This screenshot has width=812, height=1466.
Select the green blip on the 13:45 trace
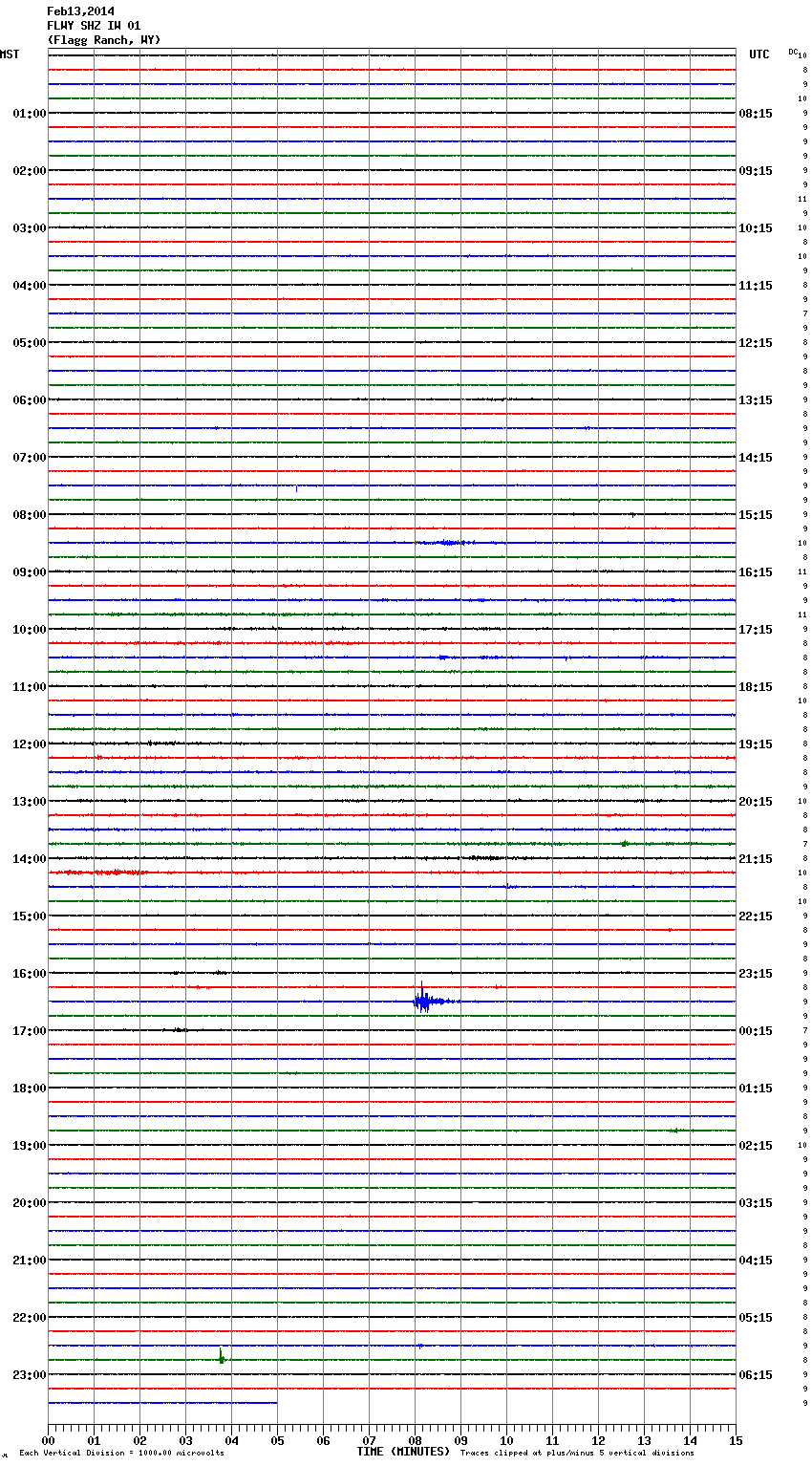point(624,844)
